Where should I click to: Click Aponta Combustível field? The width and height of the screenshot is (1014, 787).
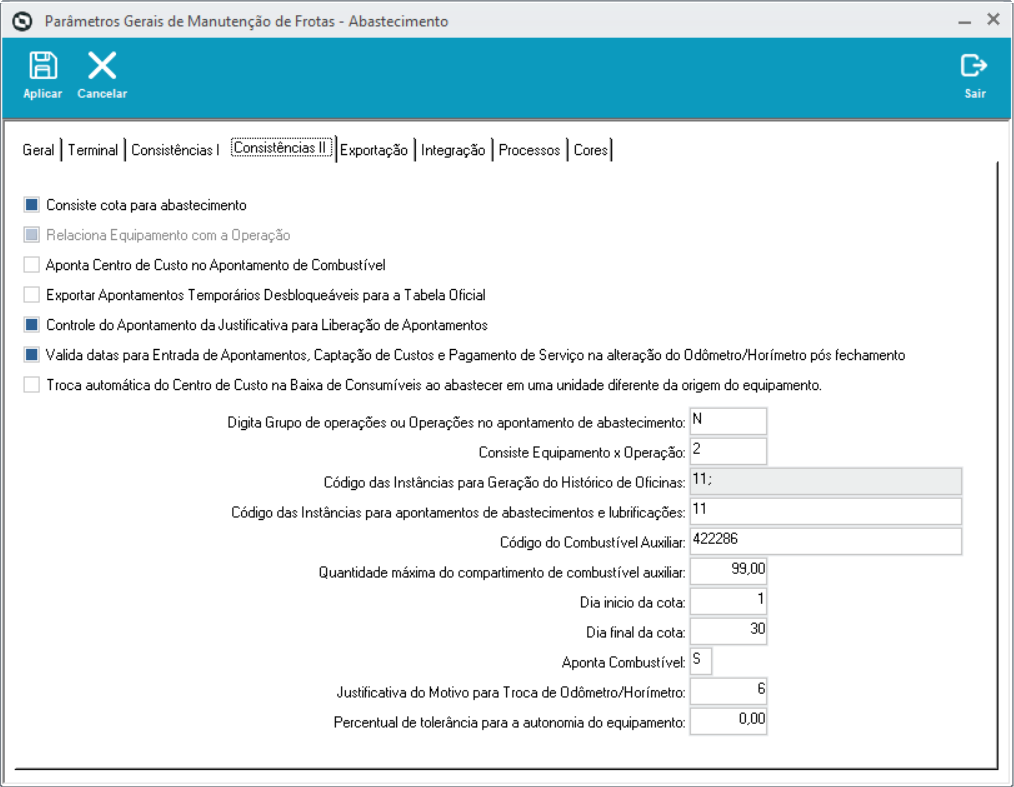701,661
